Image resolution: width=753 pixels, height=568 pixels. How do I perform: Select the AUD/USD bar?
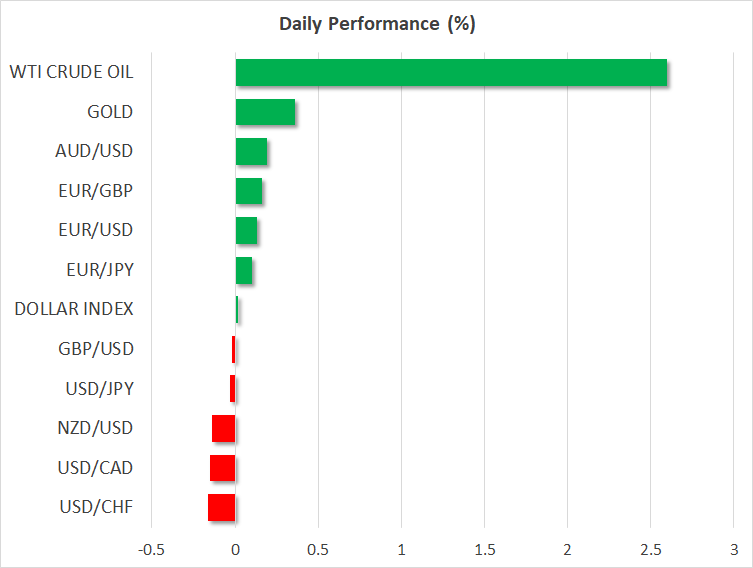pyautogui.click(x=251, y=152)
